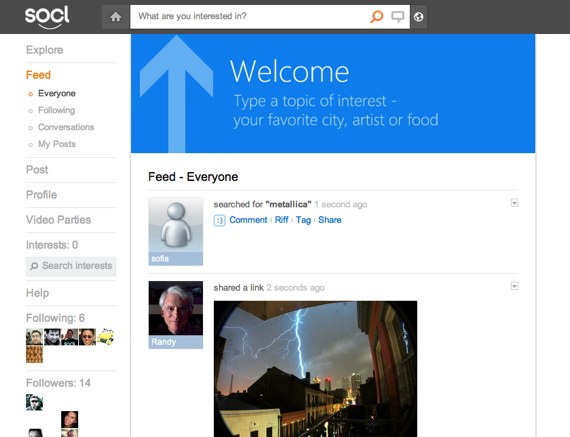Open dropdown arrow on Randy's post
Screen dimensions: 570x437
514,286
